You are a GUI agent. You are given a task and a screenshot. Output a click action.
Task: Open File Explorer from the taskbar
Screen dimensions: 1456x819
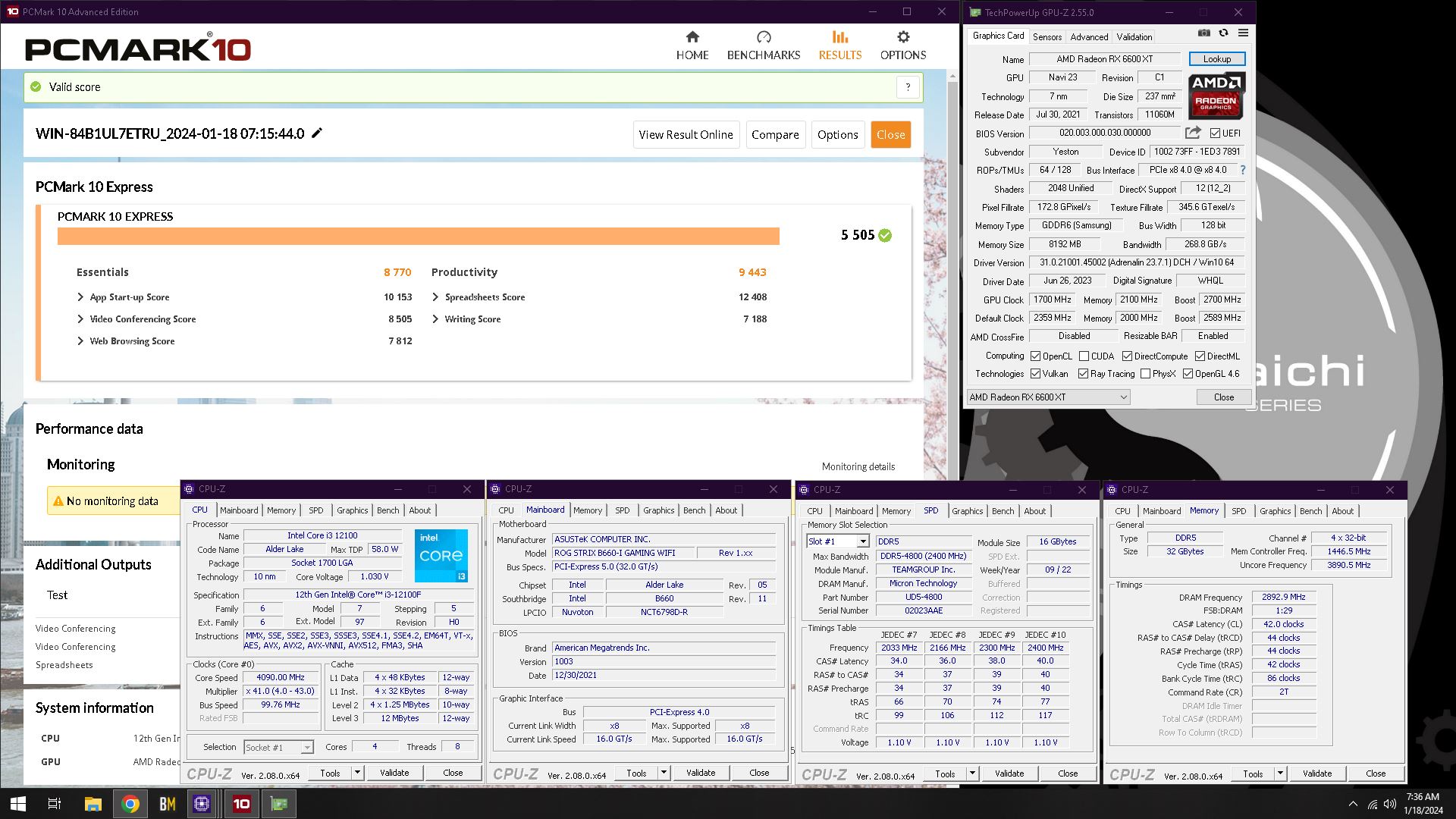93,804
